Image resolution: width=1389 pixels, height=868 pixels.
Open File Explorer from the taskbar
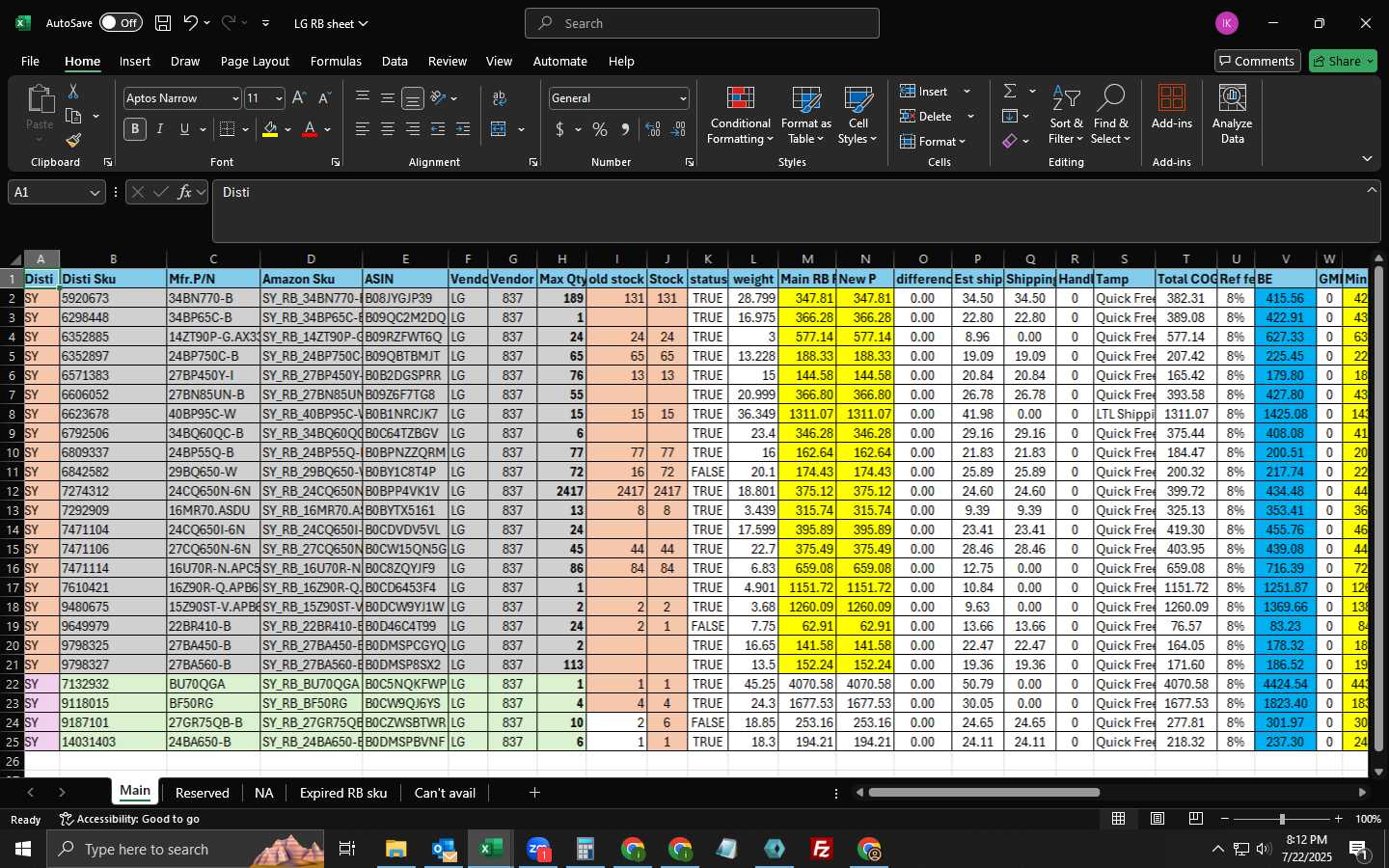tap(396, 849)
